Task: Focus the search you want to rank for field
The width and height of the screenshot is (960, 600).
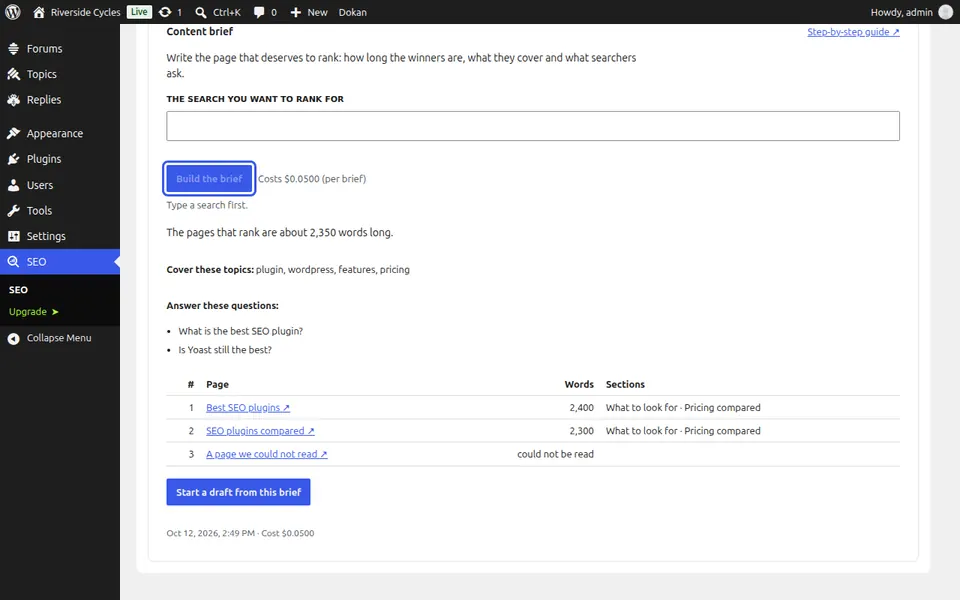Action: (533, 126)
